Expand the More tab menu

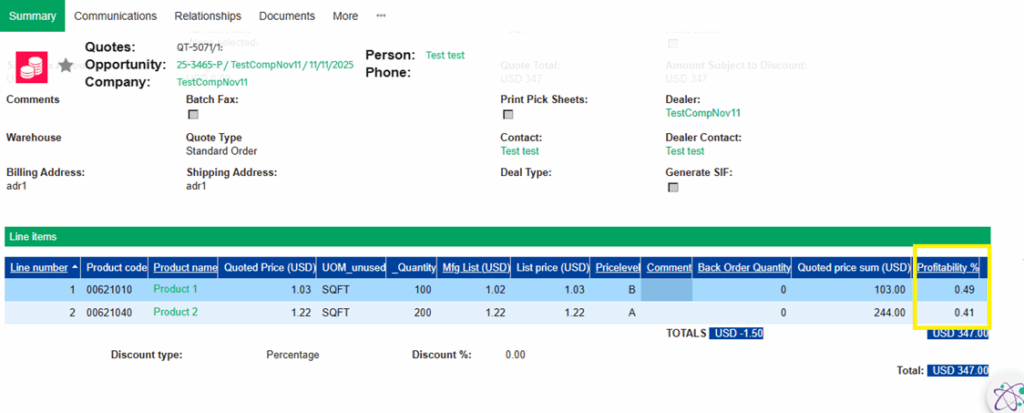pyautogui.click(x=345, y=16)
